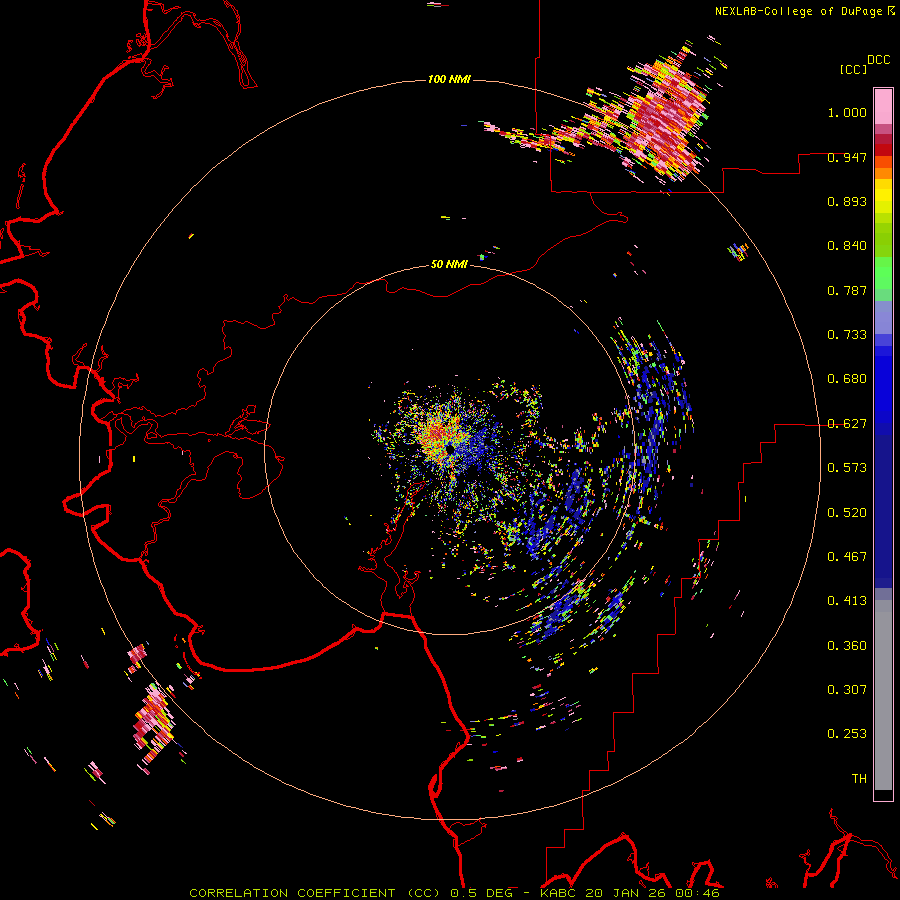Image resolution: width=900 pixels, height=900 pixels.
Task: Click the 0.467 scale value
Action: coord(847,557)
